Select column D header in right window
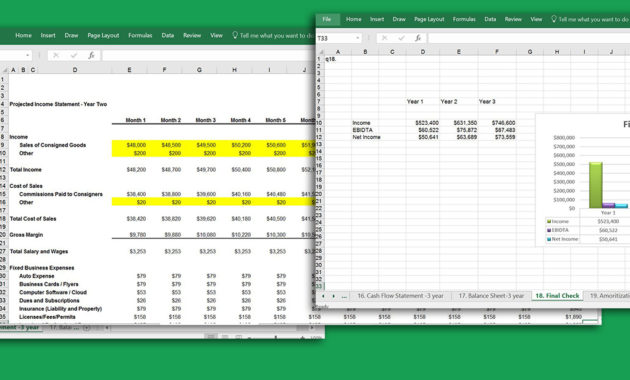Image resolution: width=630 pixels, height=380 pixels. [423, 52]
